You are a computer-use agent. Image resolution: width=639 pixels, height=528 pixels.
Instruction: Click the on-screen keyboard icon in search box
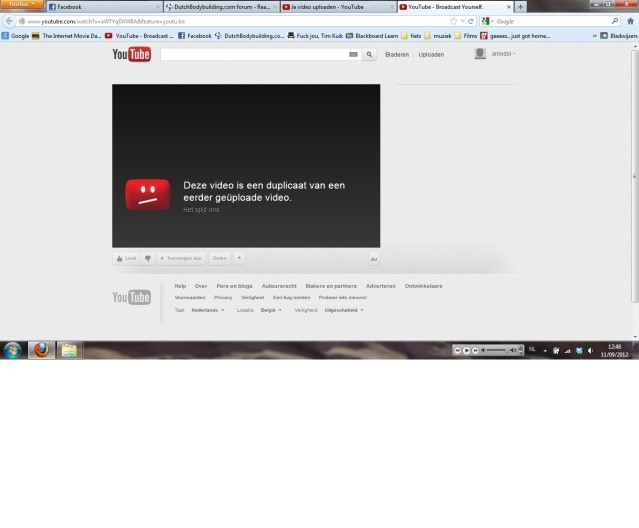tap(354, 55)
